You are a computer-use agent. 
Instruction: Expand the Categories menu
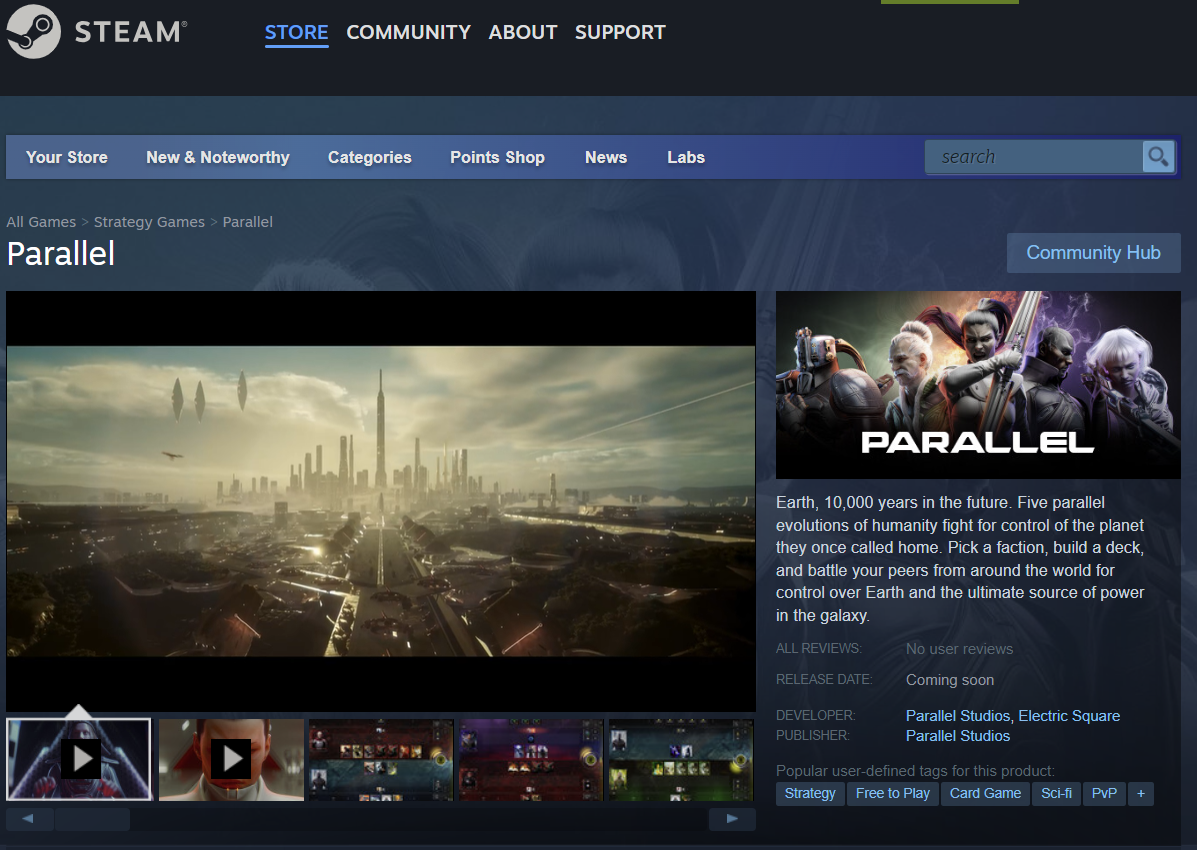tap(369, 157)
